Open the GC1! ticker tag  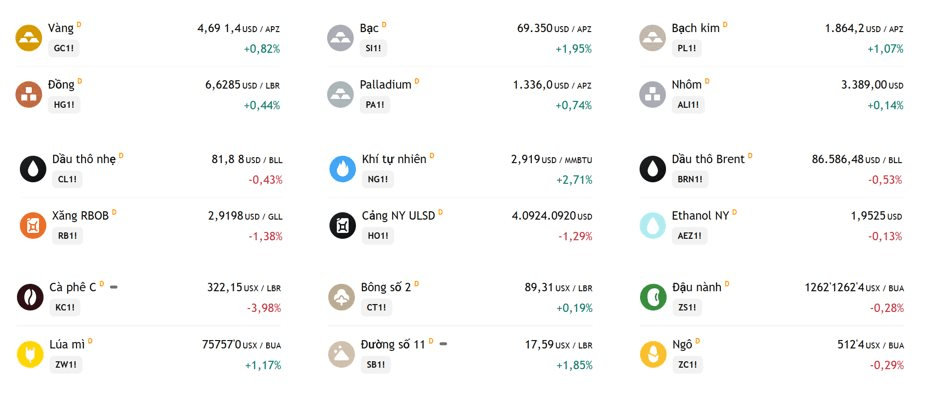(64, 48)
